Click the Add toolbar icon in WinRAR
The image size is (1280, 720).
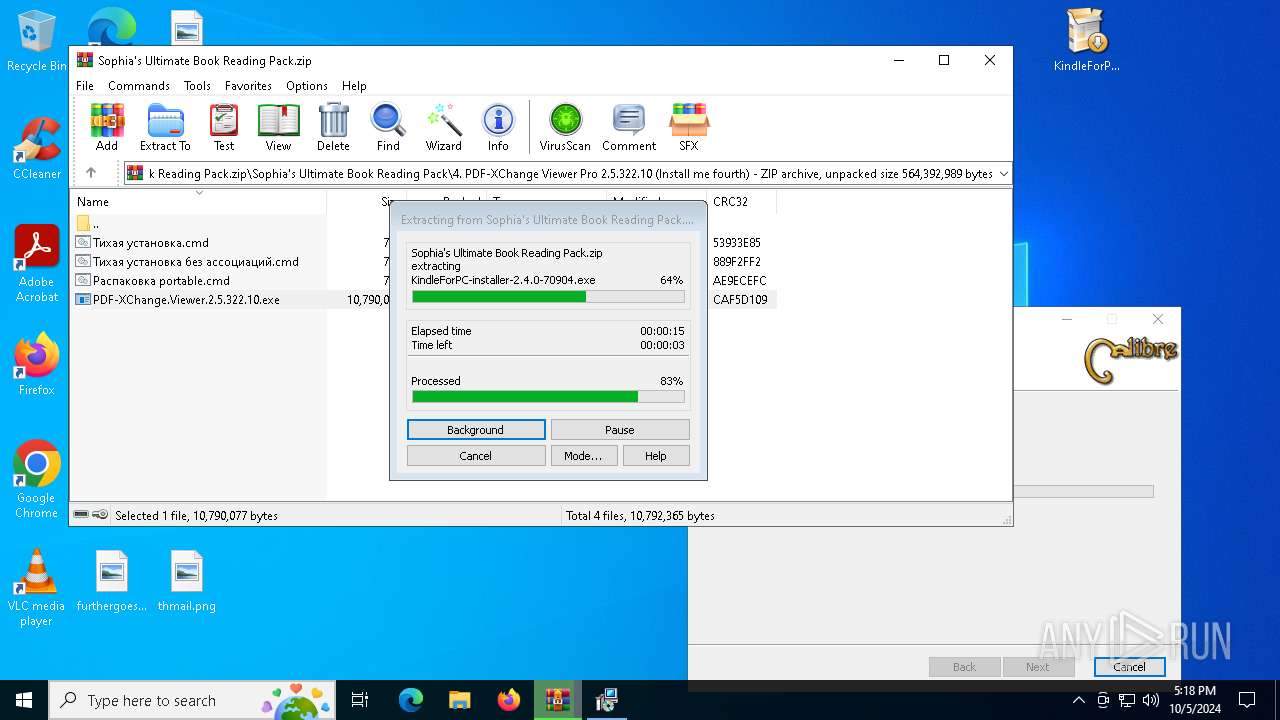coord(107,127)
